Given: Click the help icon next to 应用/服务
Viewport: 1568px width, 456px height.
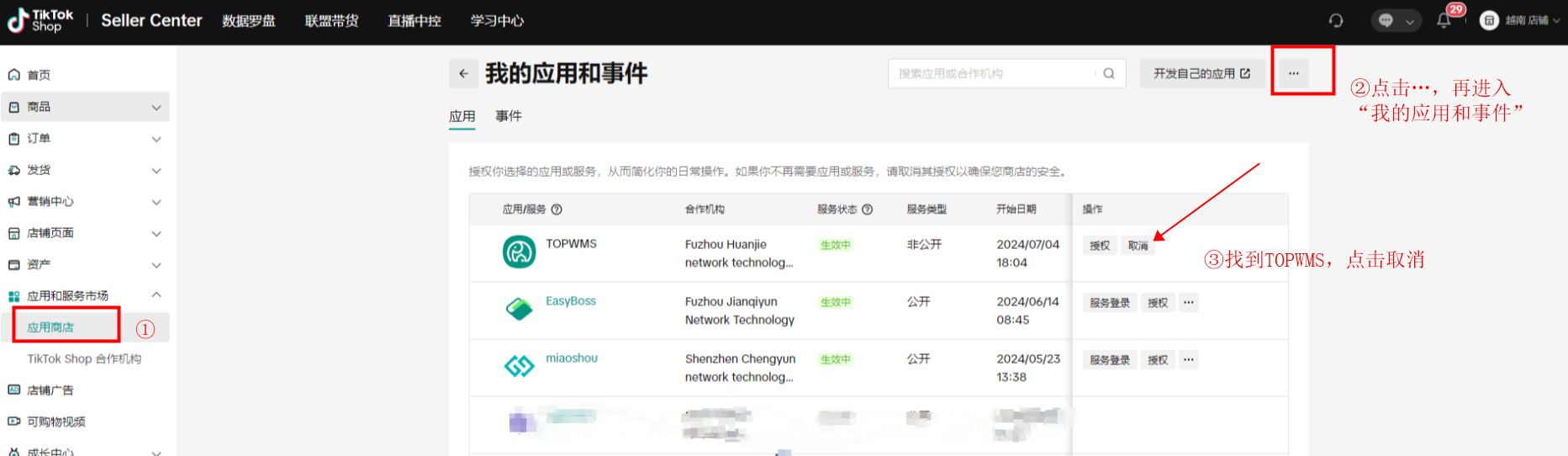Looking at the screenshot, I should [x=557, y=209].
